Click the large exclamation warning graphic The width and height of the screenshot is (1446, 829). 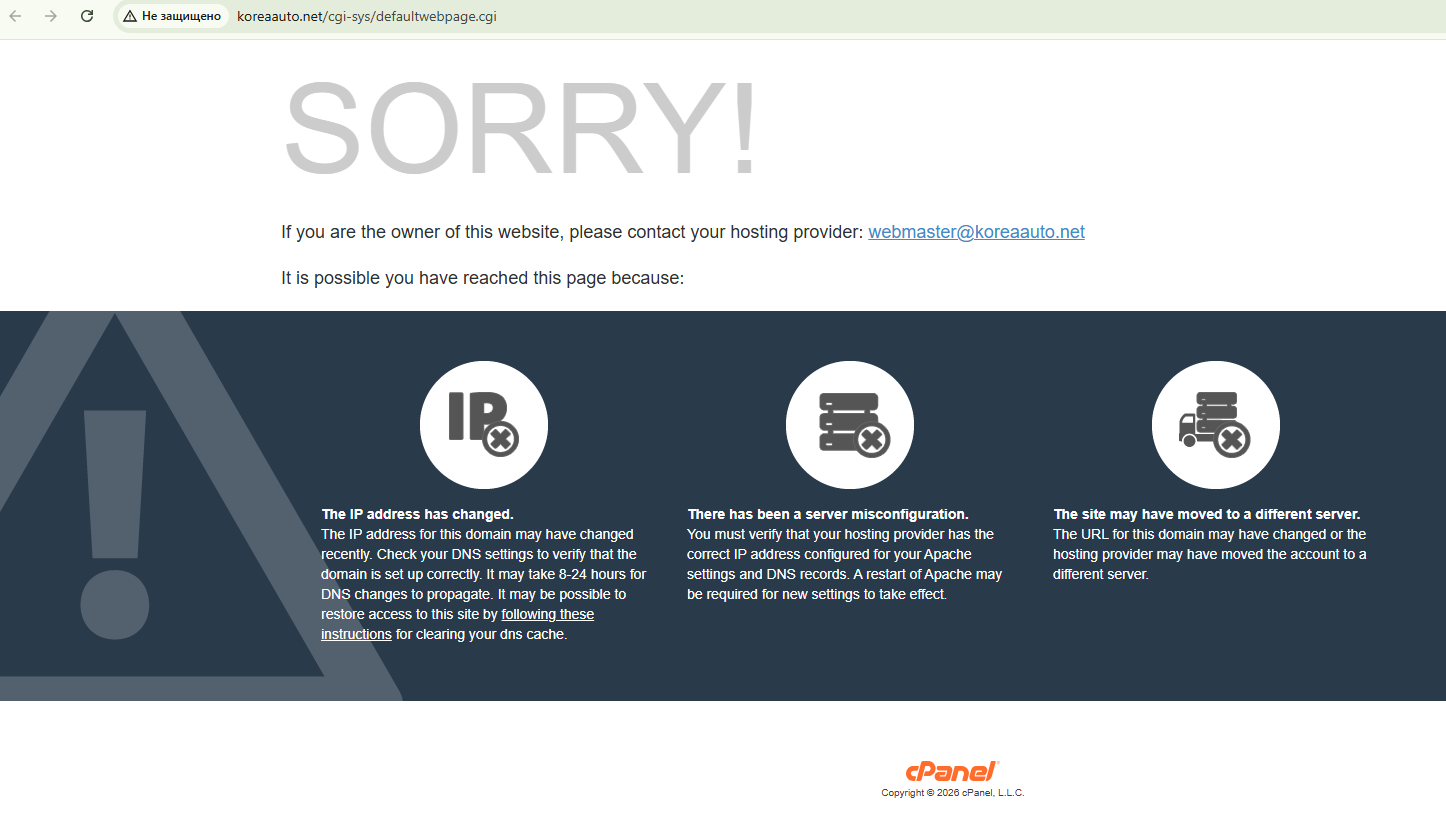(x=115, y=525)
